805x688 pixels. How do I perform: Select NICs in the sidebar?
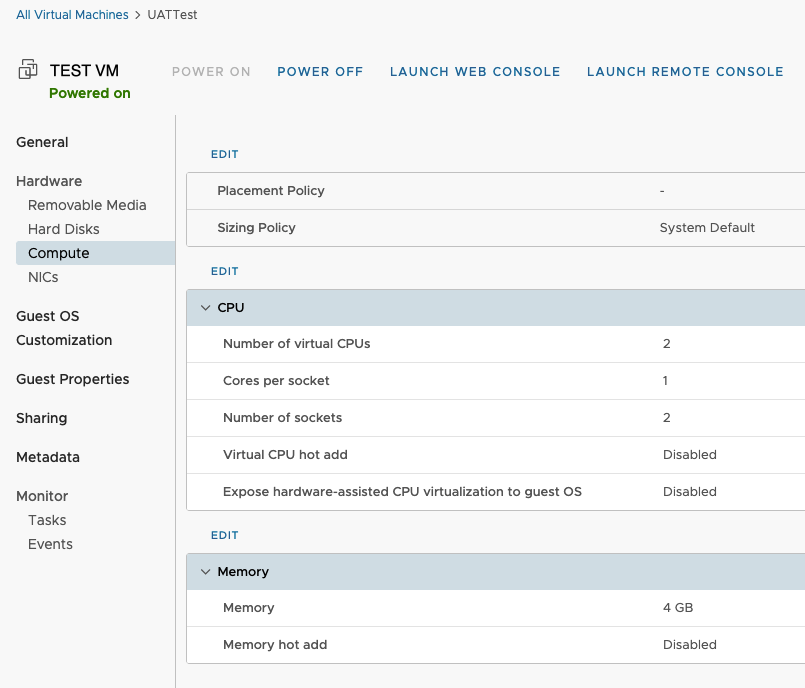(43, 277)
